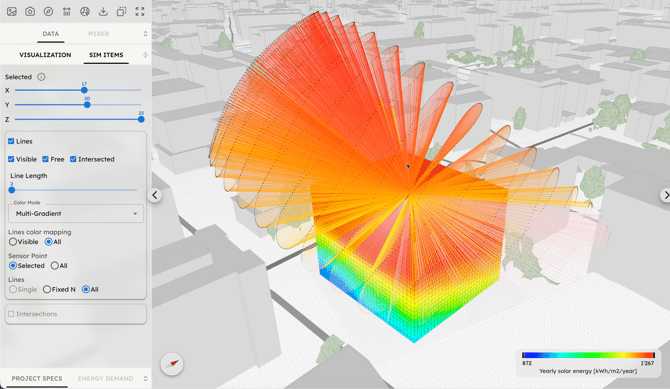The width and height of the screenshot is (670, 389).
Task: Open the VISUALIZATION tab
Action: (x=45, y=55)
